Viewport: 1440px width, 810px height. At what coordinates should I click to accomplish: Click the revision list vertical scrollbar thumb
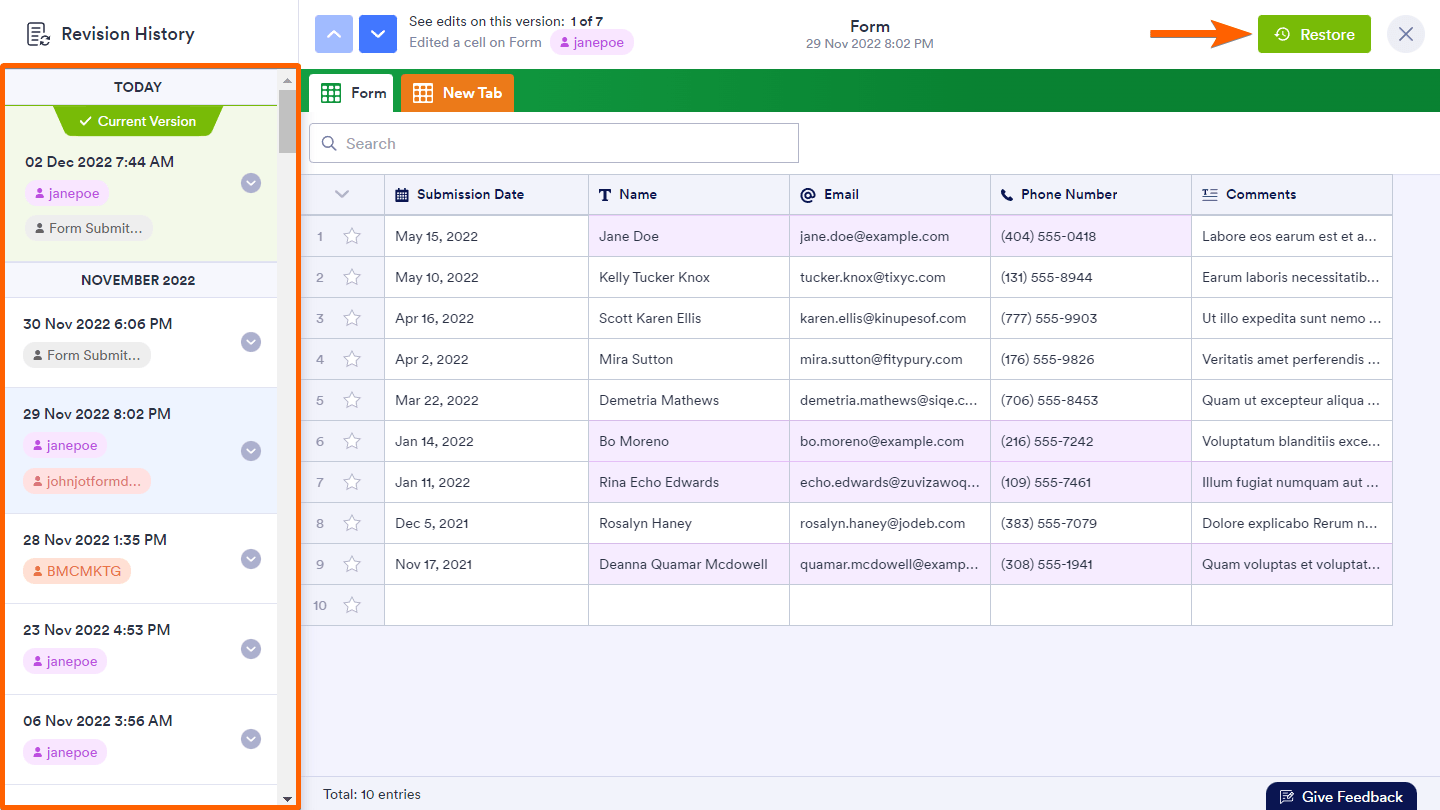[x=287, y=120]
